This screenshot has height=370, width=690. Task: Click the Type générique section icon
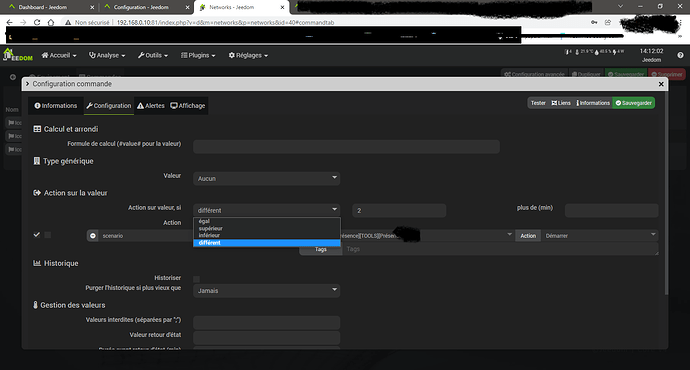click(x=37, y=161)
